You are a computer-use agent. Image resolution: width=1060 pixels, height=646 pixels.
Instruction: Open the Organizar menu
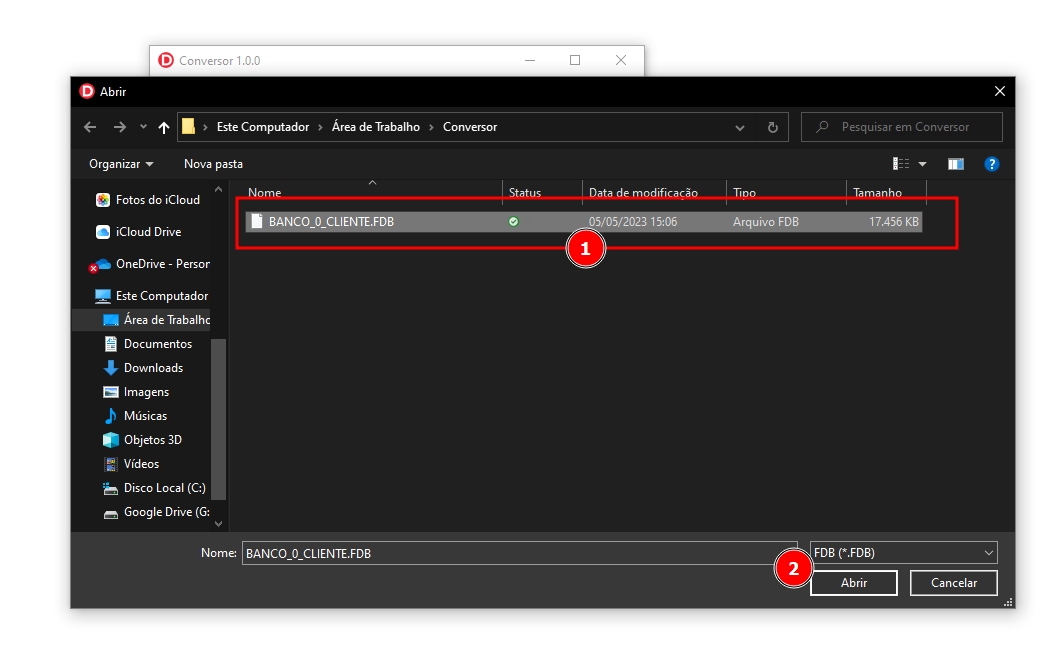[121, 164]
